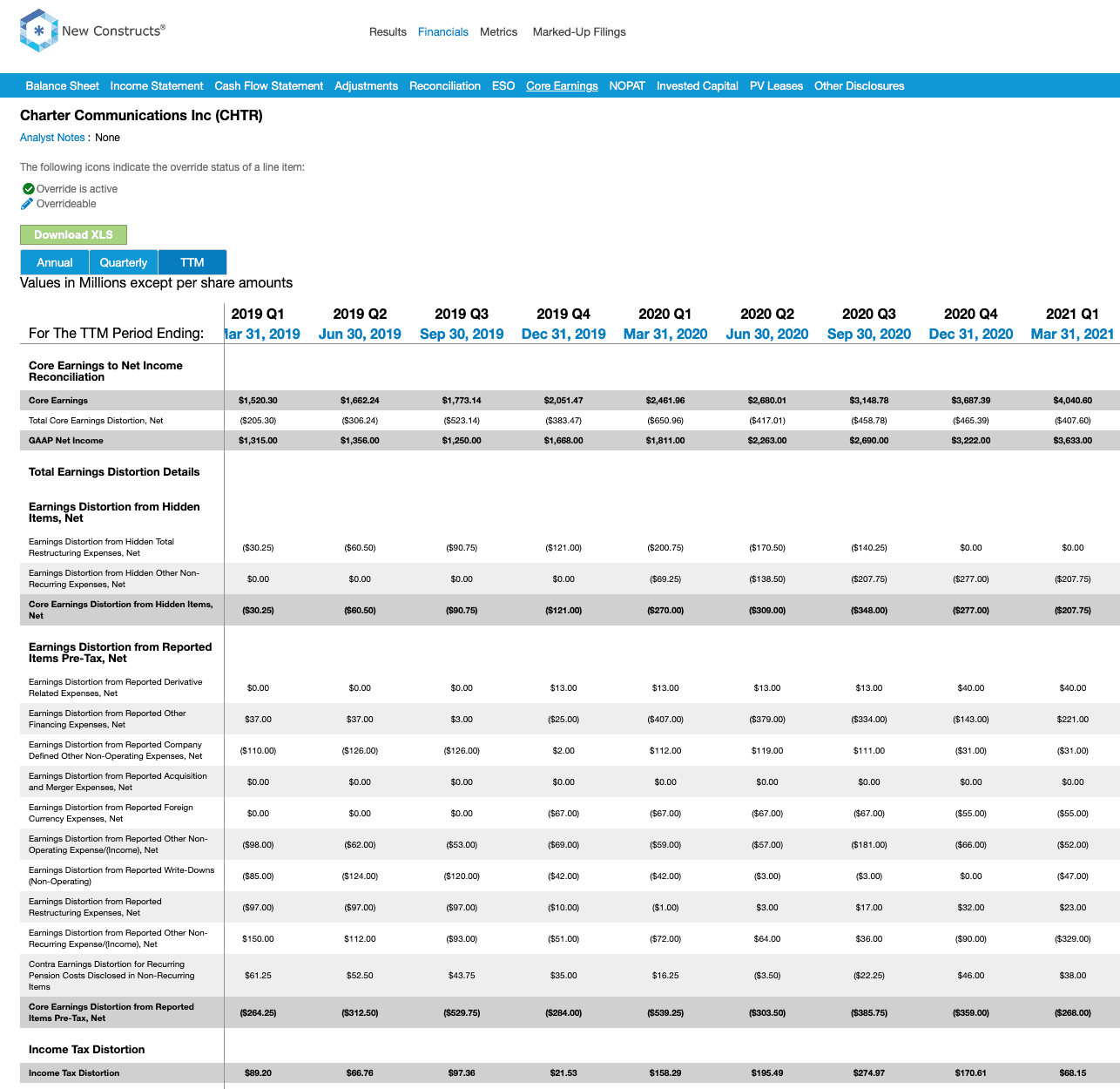1120x1089 pixels.
Task: Click the Charter Communications Inc (CHTR) heading
Action: tap(141, 115)
